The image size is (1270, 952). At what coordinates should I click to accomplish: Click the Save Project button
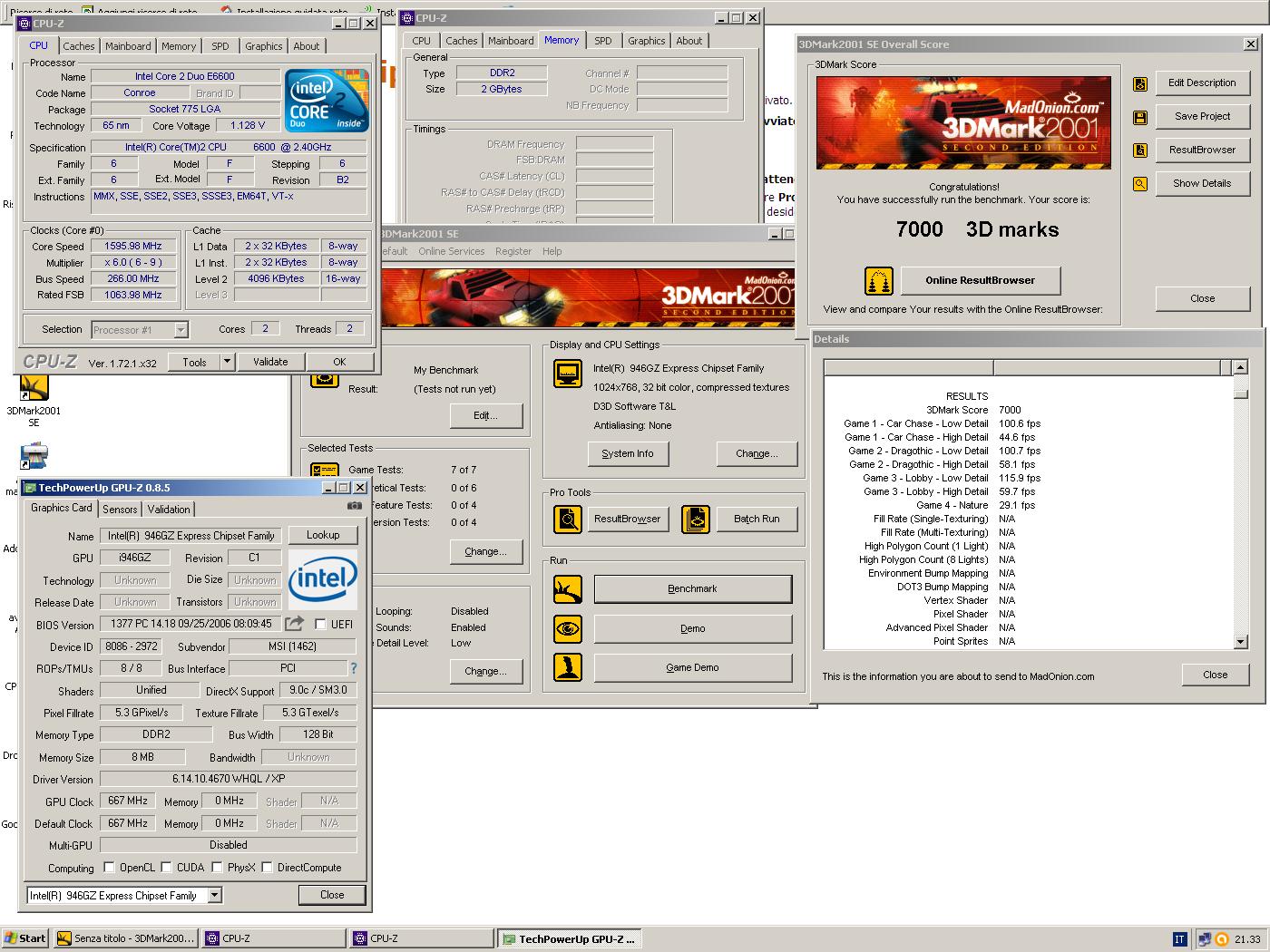(1202, 117)
